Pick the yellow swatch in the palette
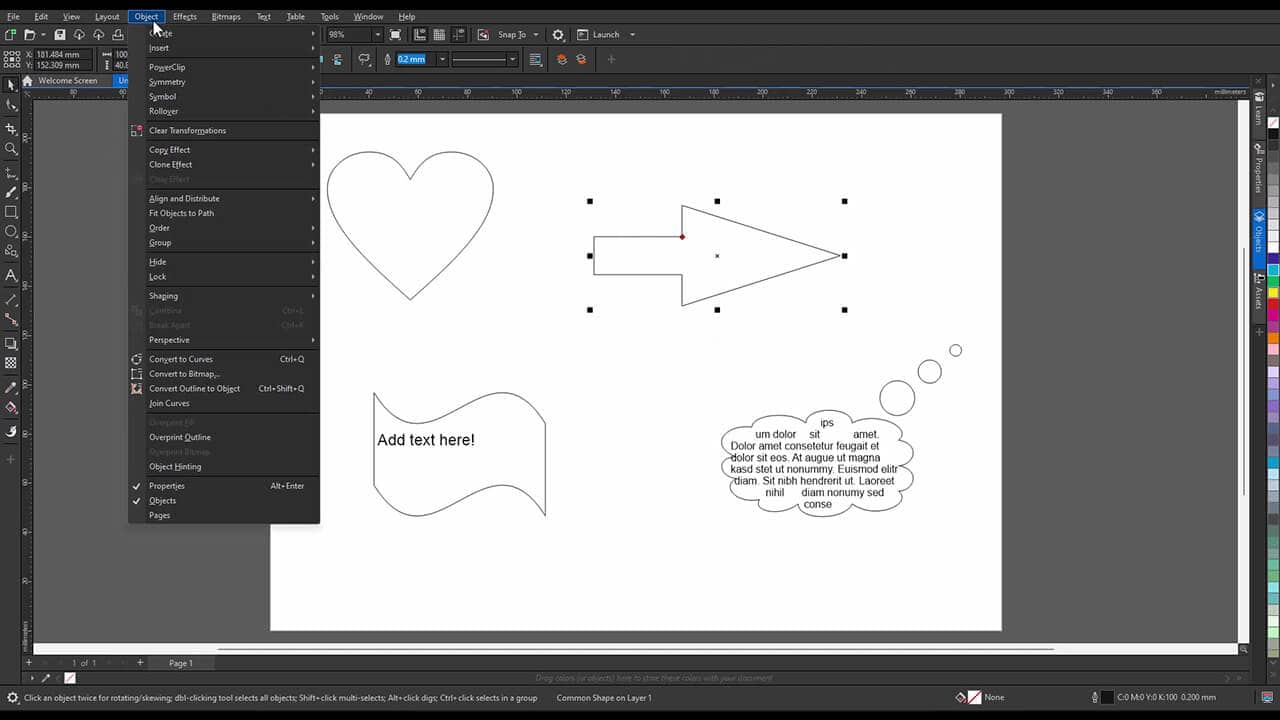The width and height of the screenshot is (1280, 720). [x=1273, y=293]
